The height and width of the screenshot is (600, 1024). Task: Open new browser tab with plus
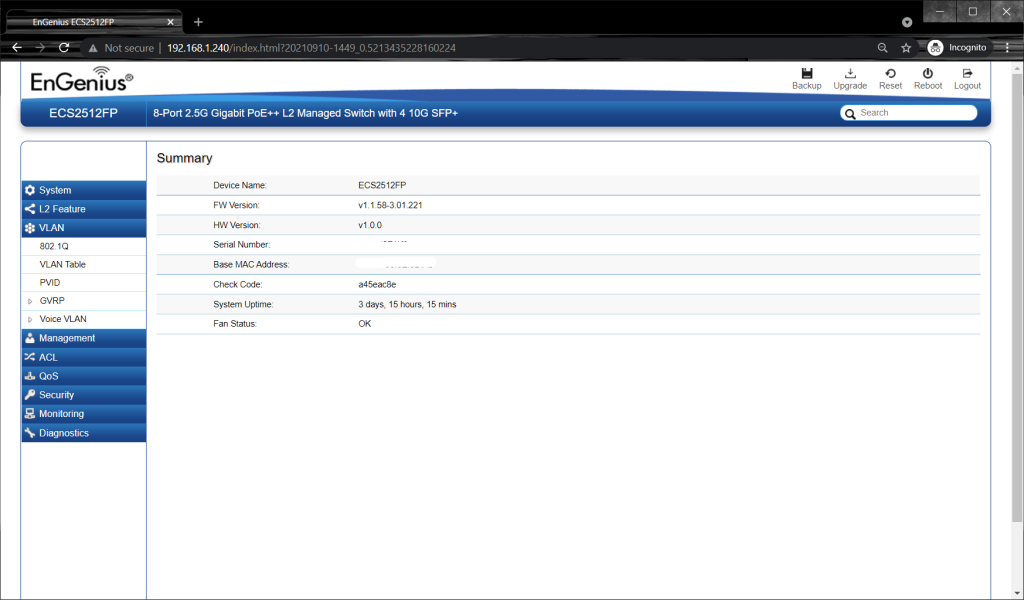click(x=199, y=22)
